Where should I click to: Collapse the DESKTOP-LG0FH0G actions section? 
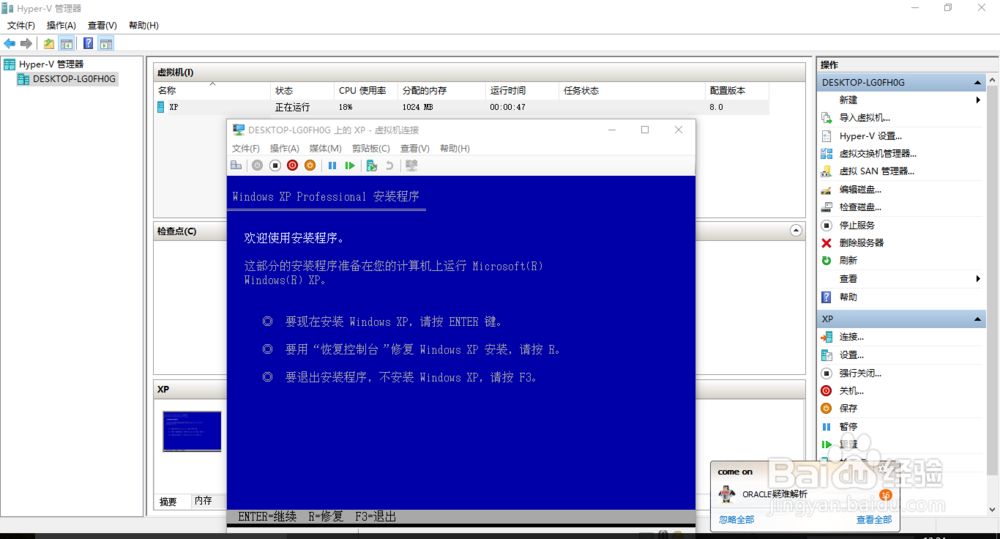tap(977, 82)
